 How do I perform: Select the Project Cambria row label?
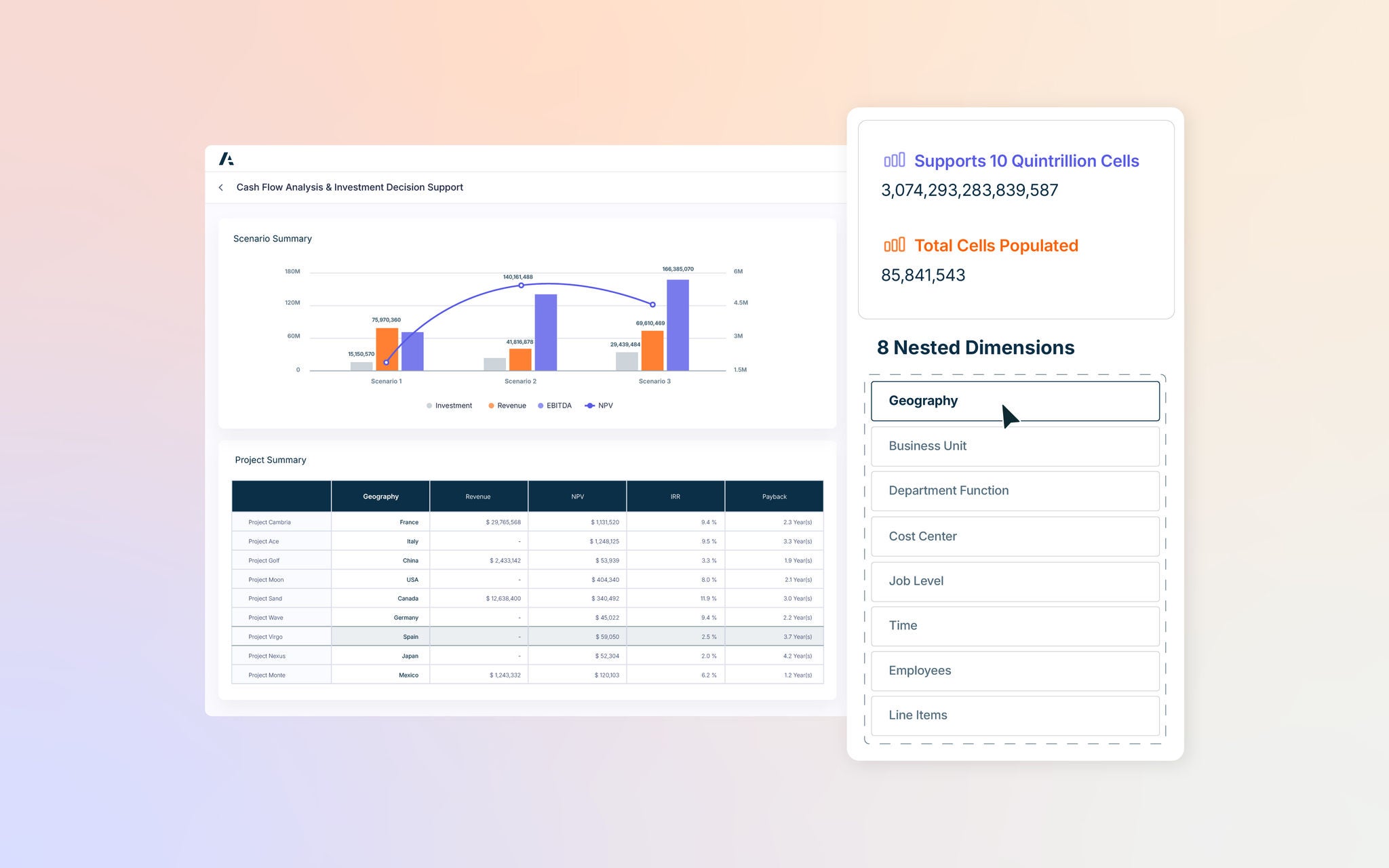(x=269, y=522)
